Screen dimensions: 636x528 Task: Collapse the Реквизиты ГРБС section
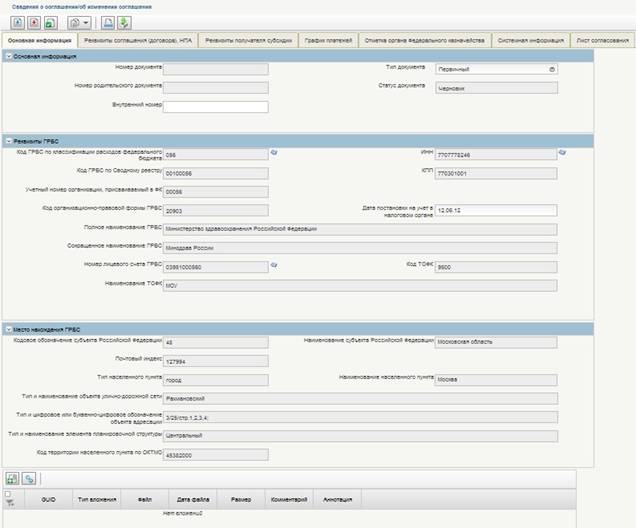(9, 140)
